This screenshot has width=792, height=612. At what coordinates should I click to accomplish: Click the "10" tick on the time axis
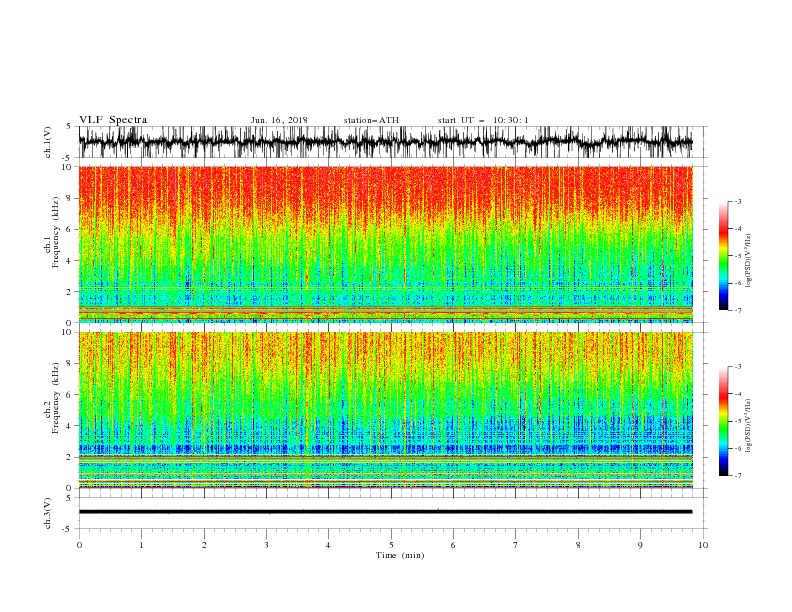[x=703, y=545]
